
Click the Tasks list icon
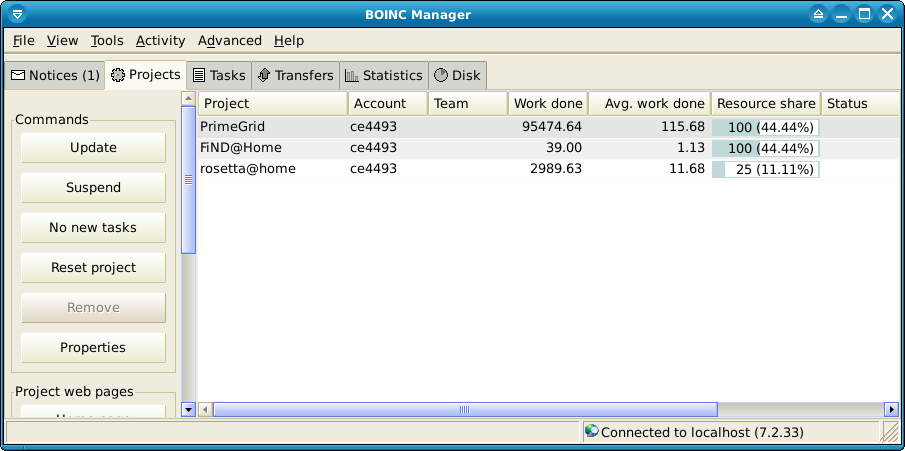(199, 76)
